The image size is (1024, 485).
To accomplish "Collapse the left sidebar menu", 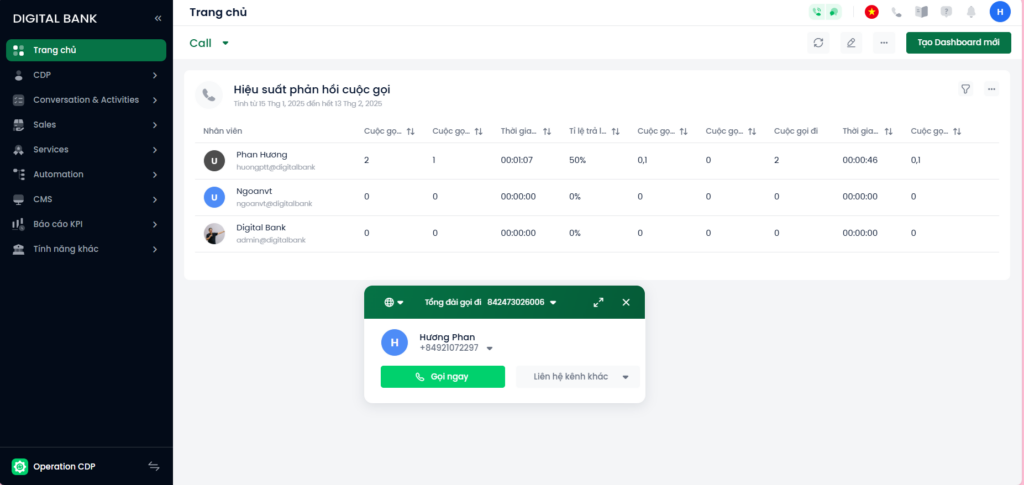I will pyautogui.click(x=157, y=18).
